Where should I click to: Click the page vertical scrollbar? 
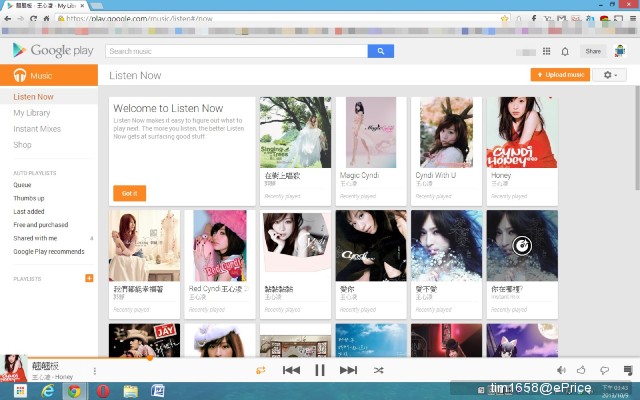coord(637,138)
